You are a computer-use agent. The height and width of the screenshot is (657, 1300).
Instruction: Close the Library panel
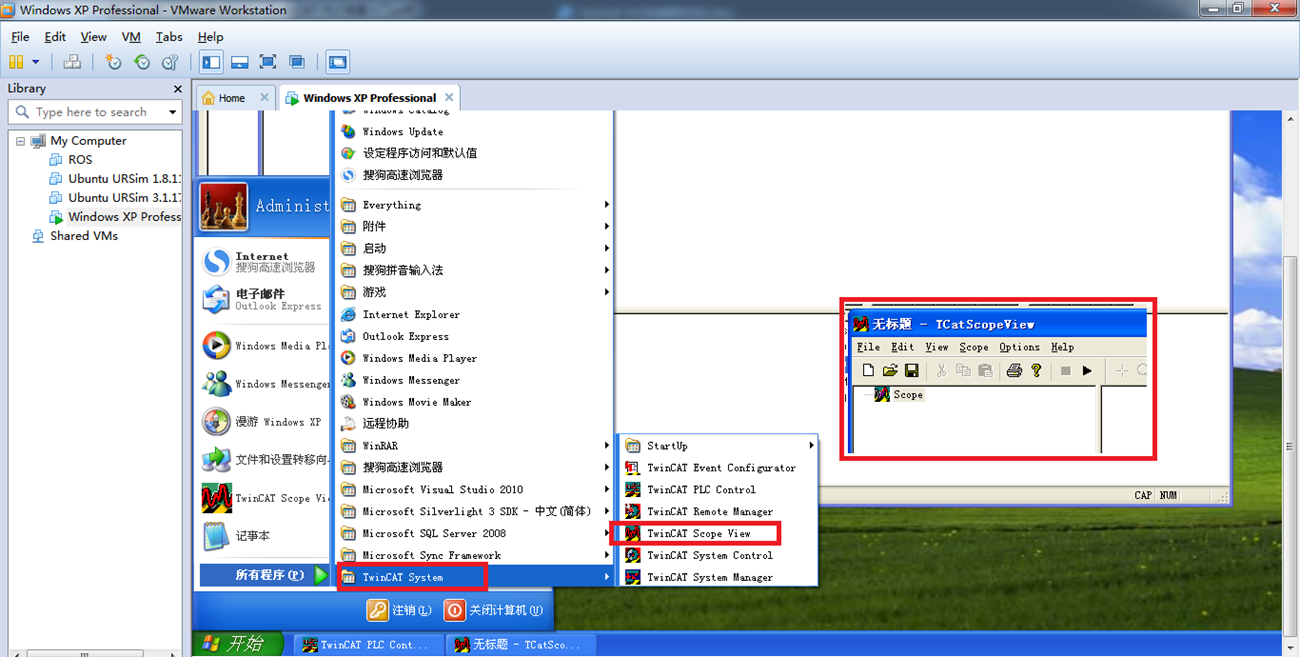[x=177, y=89]
